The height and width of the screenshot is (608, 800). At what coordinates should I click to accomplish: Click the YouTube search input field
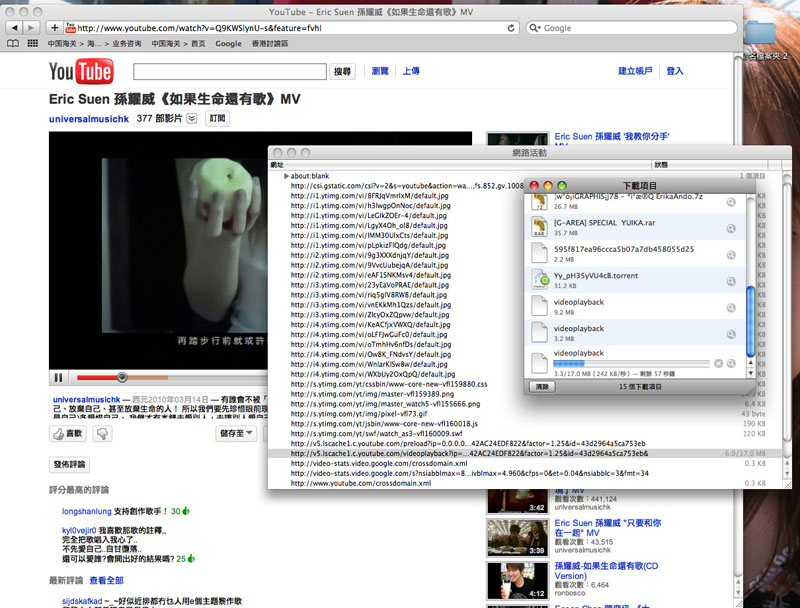point(230,72)
